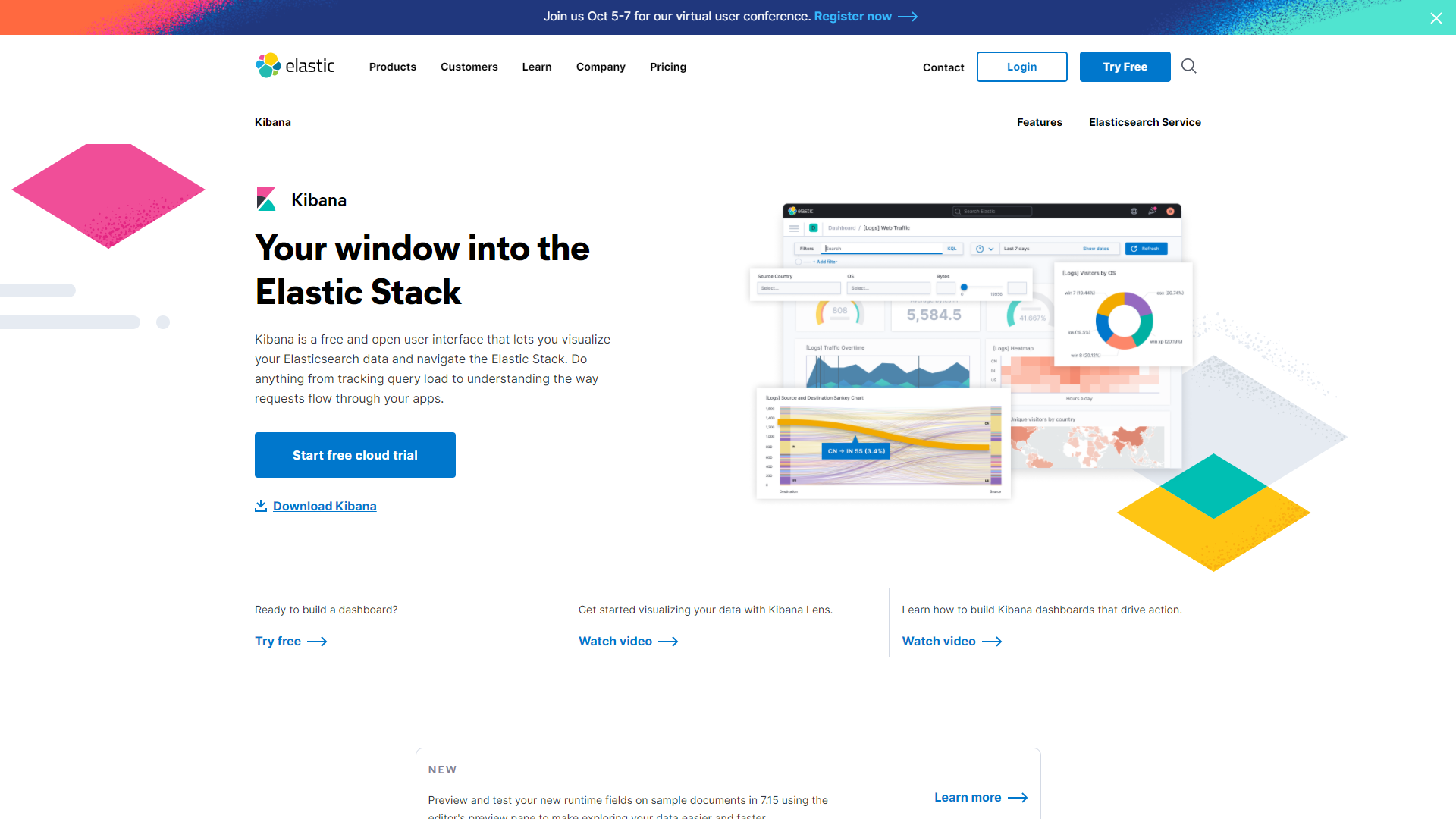1456x819 pixels.
Task: Open the site search magnifier icon
Action: [1189, 66]
